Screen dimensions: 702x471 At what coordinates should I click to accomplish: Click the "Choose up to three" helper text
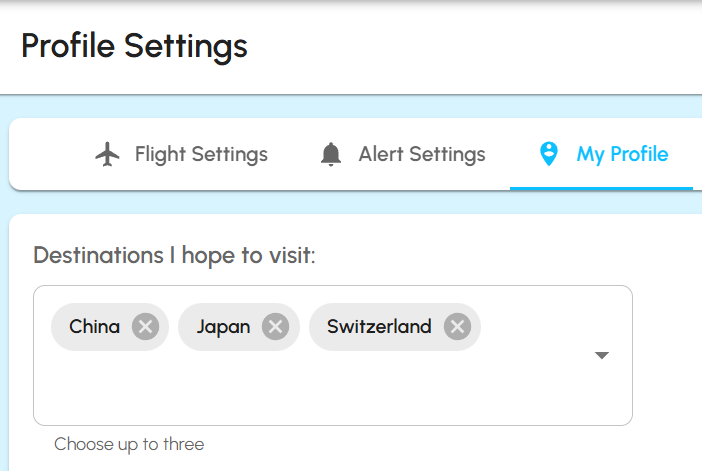point(129,444)
